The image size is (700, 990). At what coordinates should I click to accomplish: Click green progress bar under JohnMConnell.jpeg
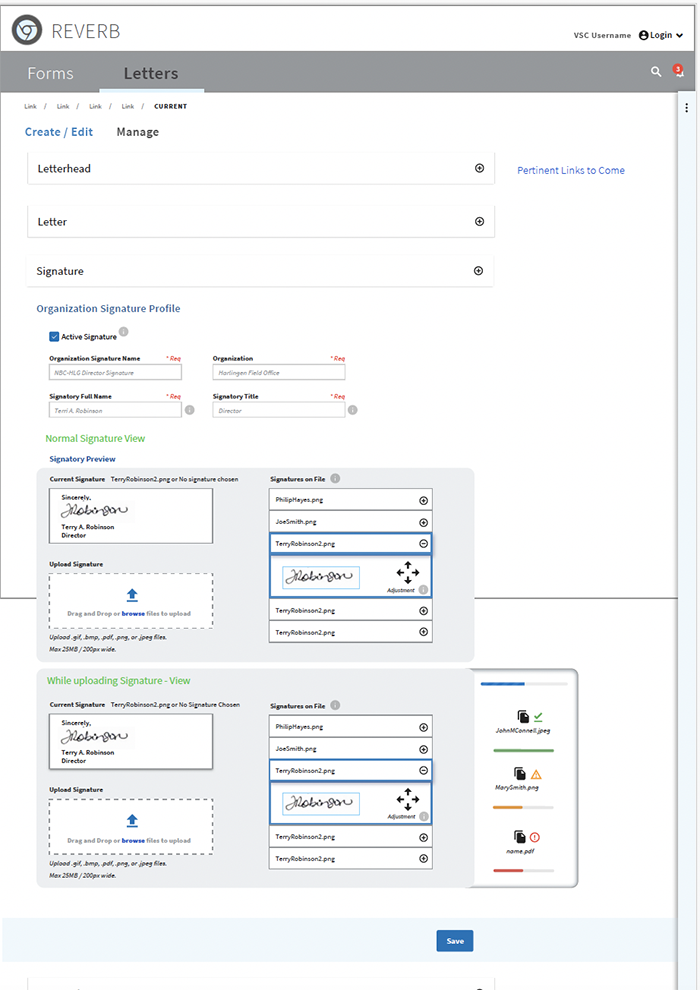click(523, 751)
